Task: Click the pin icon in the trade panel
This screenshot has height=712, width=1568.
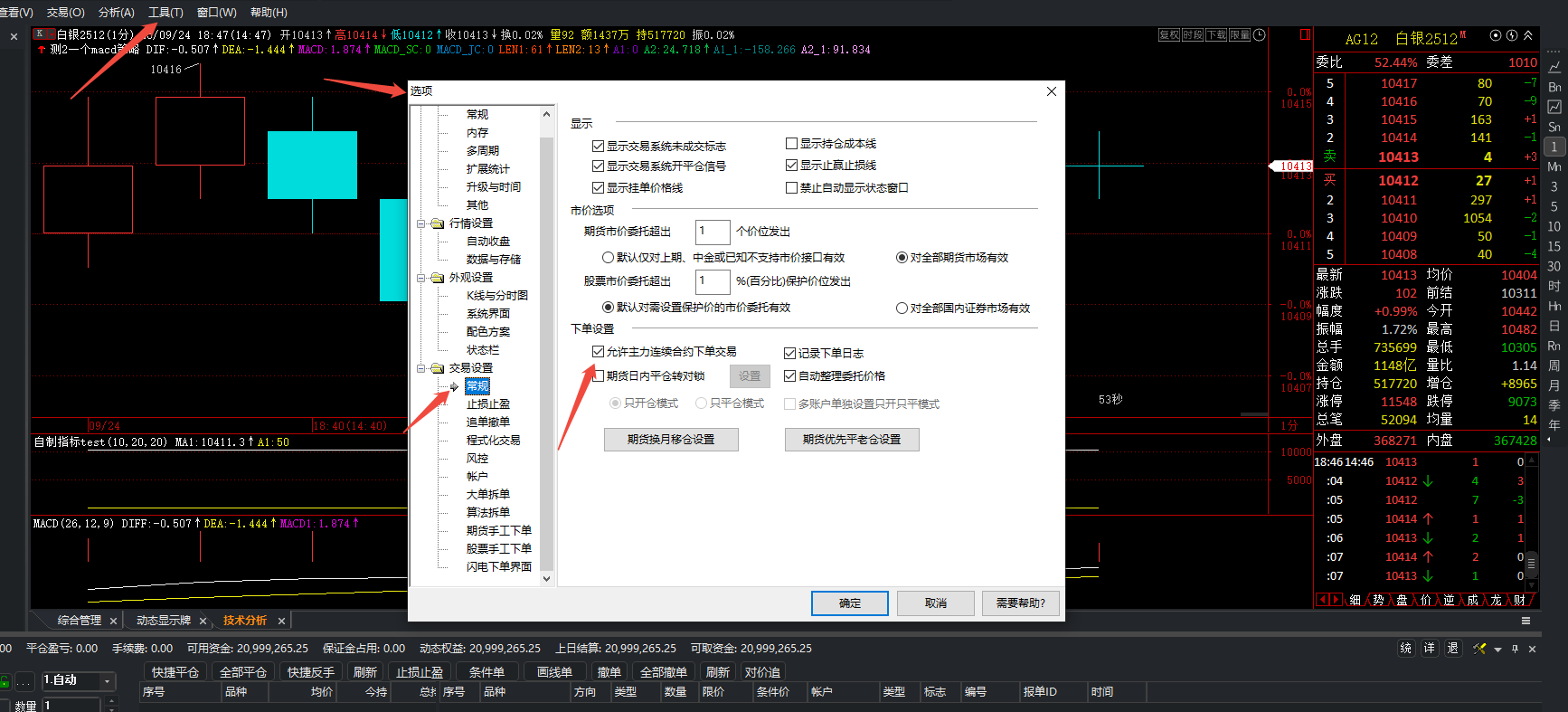Action: [x=1515, y=649]
